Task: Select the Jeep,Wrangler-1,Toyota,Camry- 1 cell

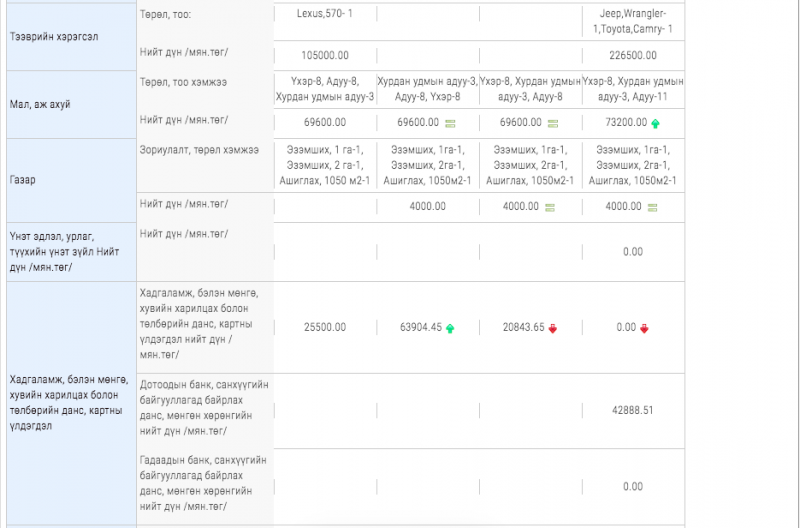Action: pyautogui.click(x=632, y=22)
